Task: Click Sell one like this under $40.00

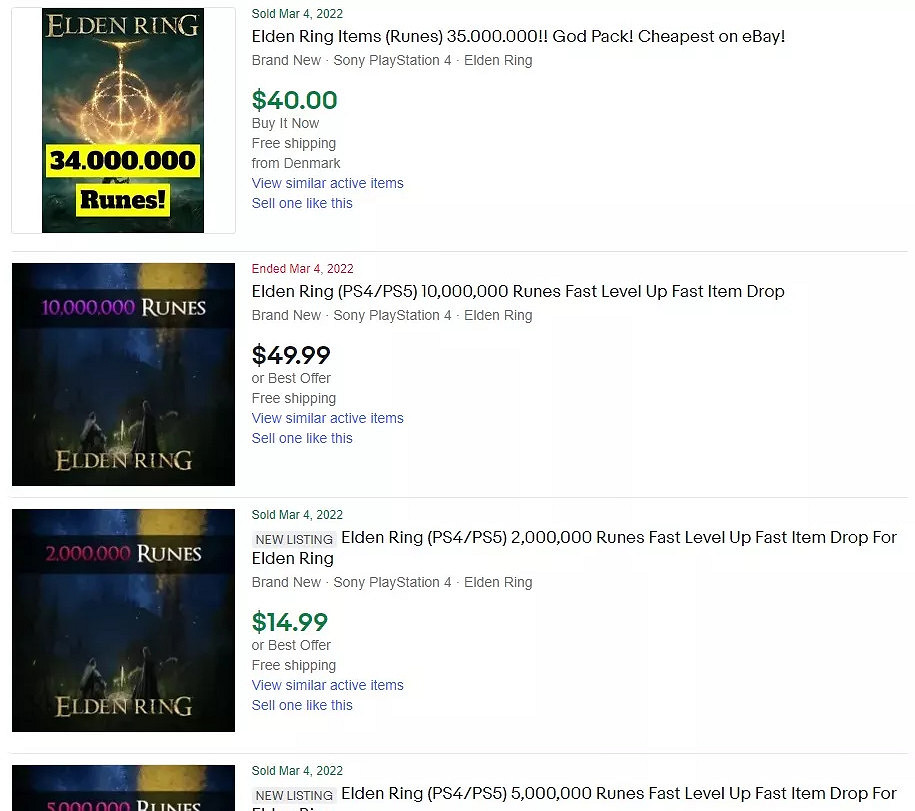Action: tap(302, 203)
